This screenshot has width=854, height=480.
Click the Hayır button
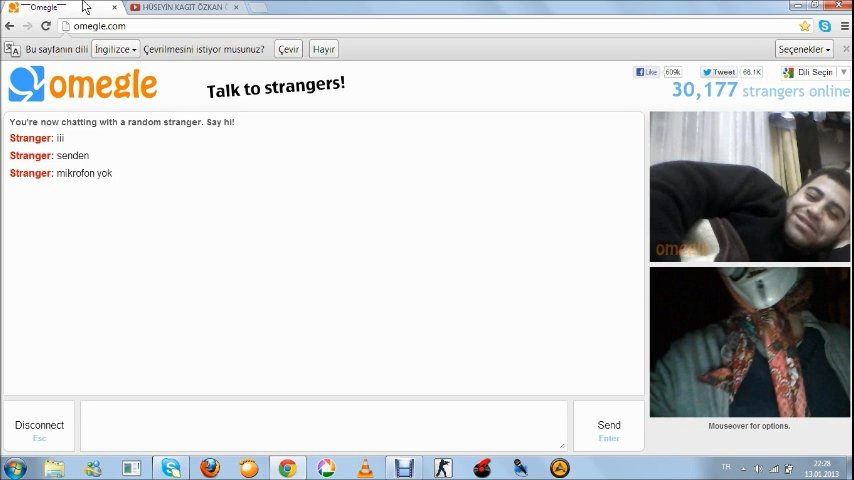pyautogui.click(x=324, y=49)
